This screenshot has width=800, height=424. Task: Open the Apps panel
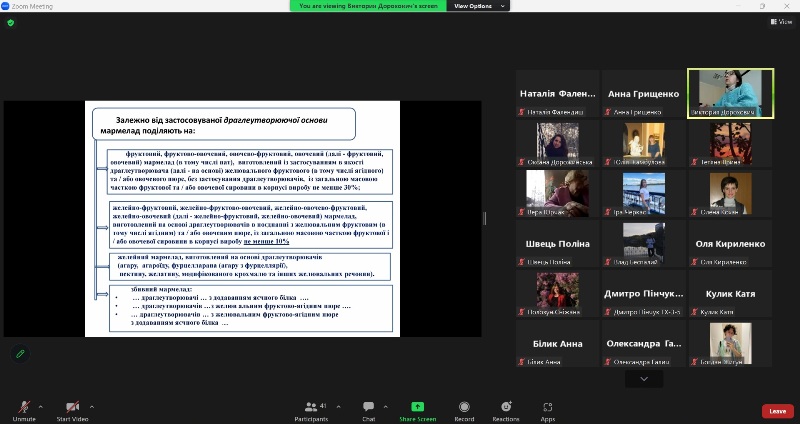click(548, 408)
